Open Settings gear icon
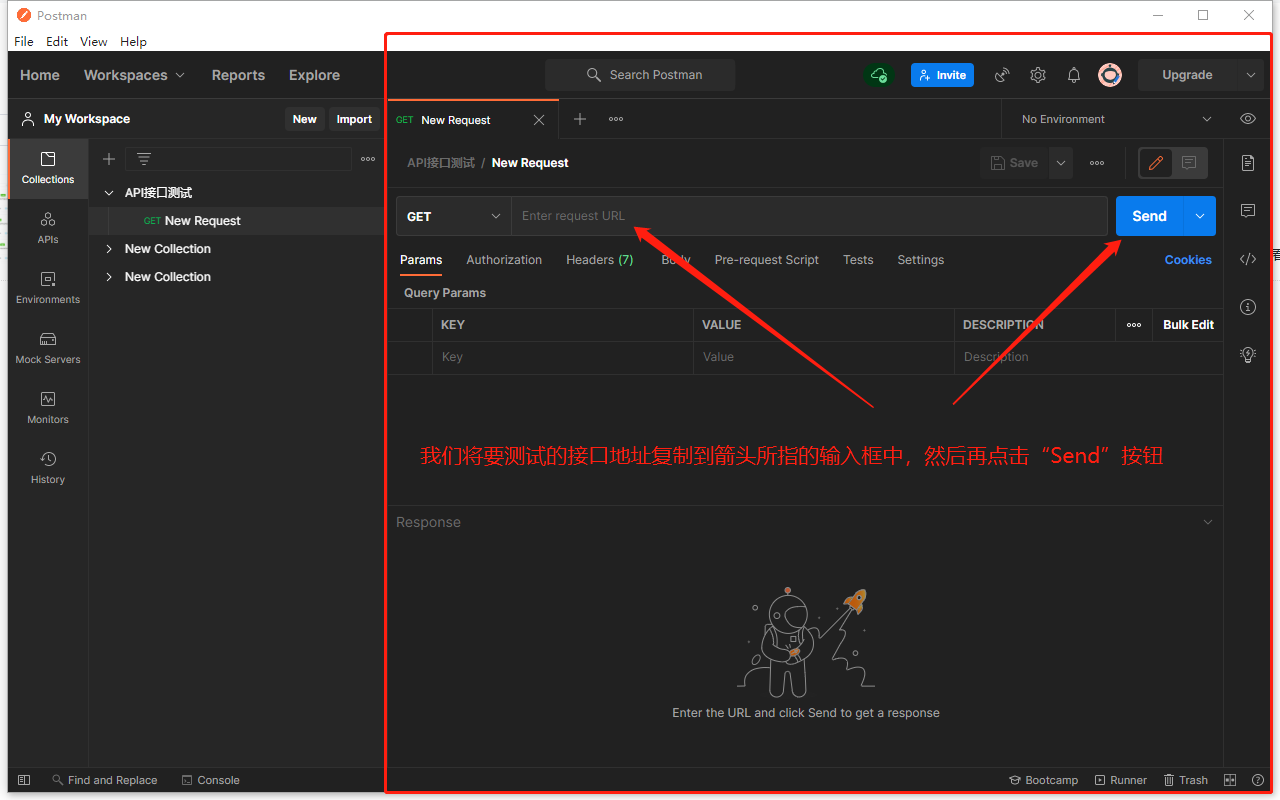This screenshot has width=1280, height=800. pos(1038,75)
